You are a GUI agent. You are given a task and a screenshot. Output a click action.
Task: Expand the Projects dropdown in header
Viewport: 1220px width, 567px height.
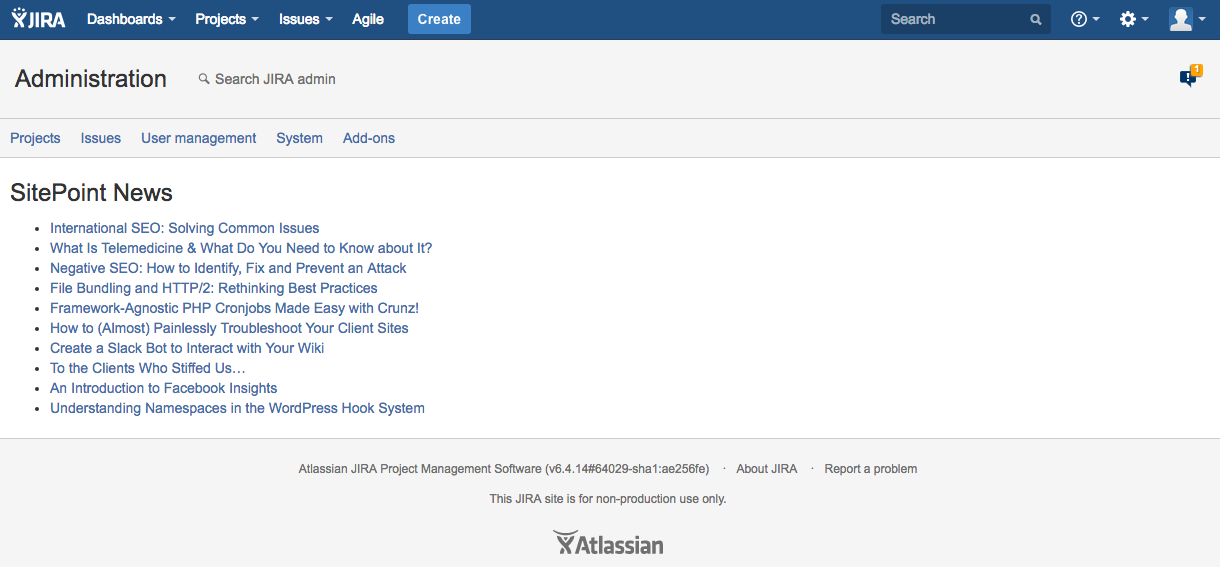point(227,19)
